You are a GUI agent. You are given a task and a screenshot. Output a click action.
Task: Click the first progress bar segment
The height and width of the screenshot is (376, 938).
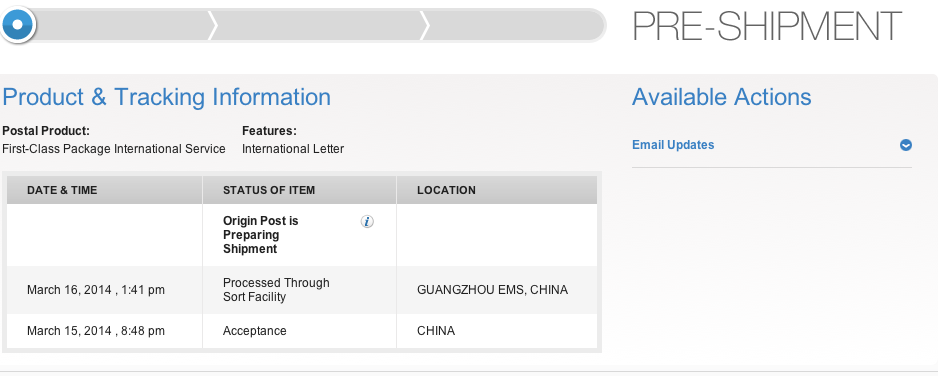(x=123, y=25)
